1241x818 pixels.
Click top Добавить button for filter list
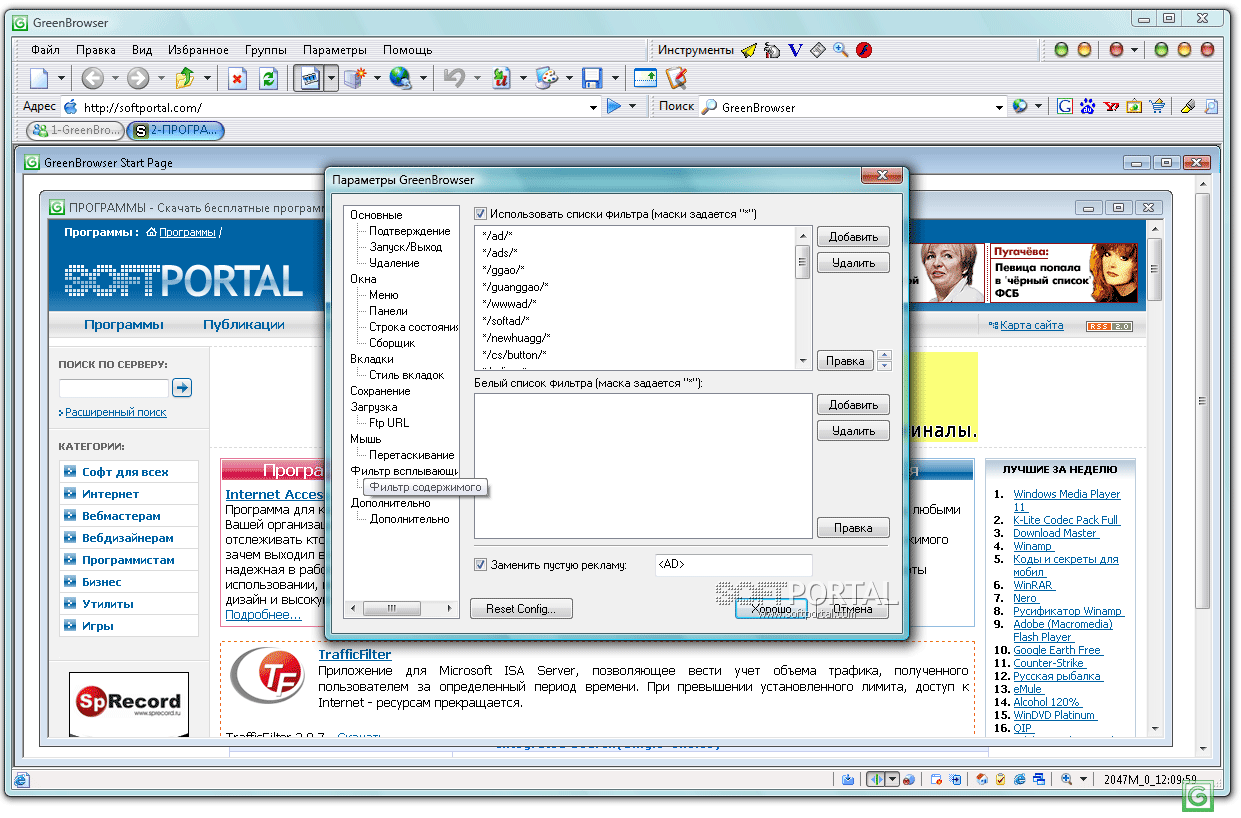coord(853,237)
